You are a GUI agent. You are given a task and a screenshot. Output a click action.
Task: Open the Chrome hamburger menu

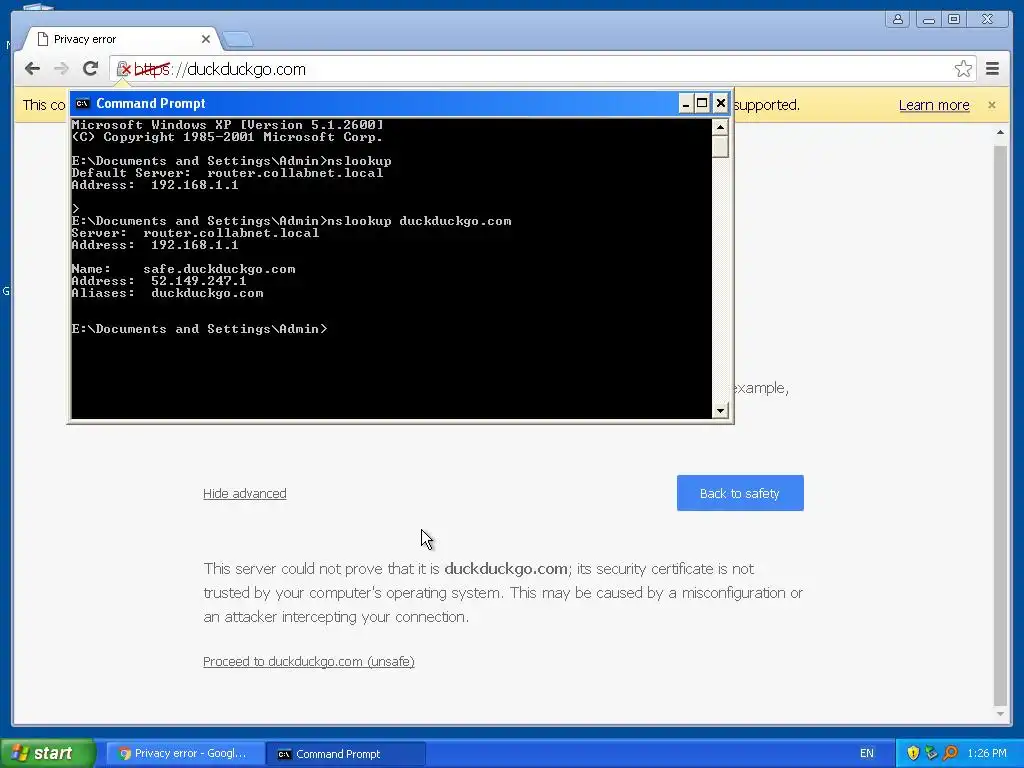click(x=993, y=69)
